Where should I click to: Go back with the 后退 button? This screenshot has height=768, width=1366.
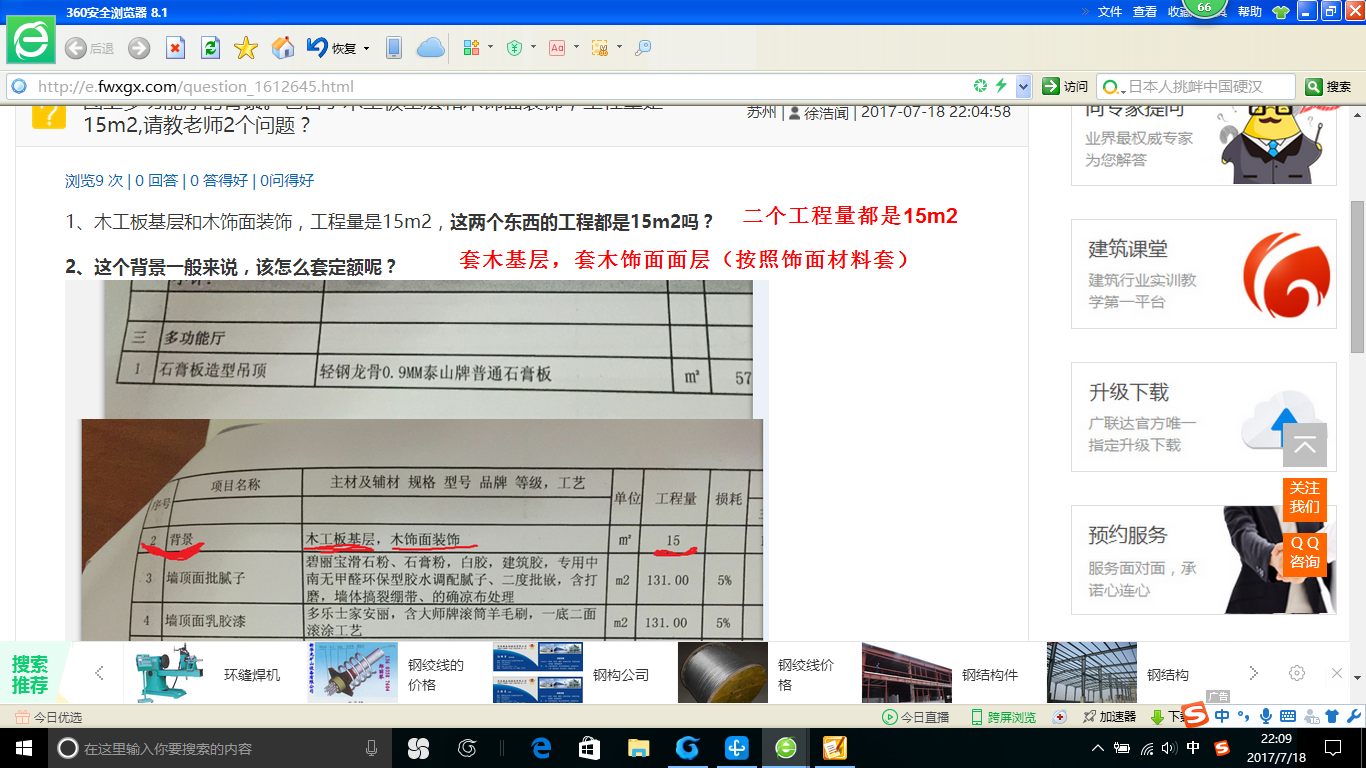[89, 48]
